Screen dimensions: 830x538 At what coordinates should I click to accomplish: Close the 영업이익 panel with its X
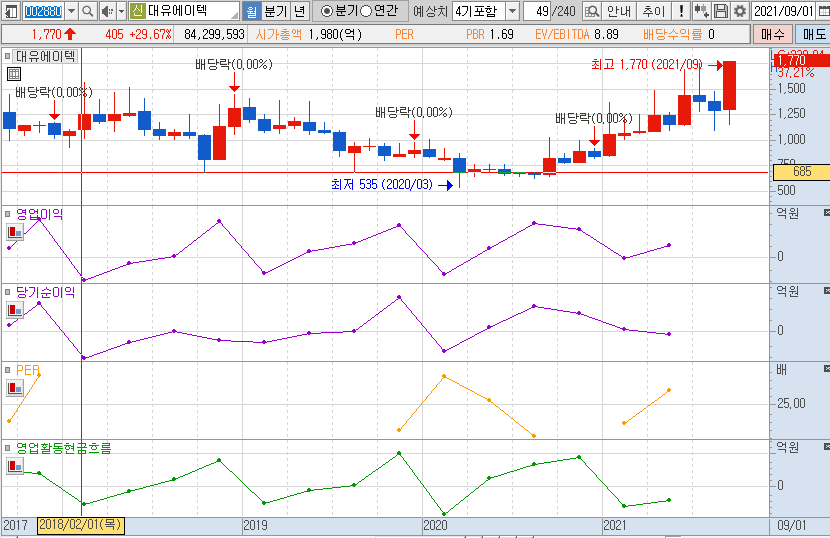tap(826, 212)
